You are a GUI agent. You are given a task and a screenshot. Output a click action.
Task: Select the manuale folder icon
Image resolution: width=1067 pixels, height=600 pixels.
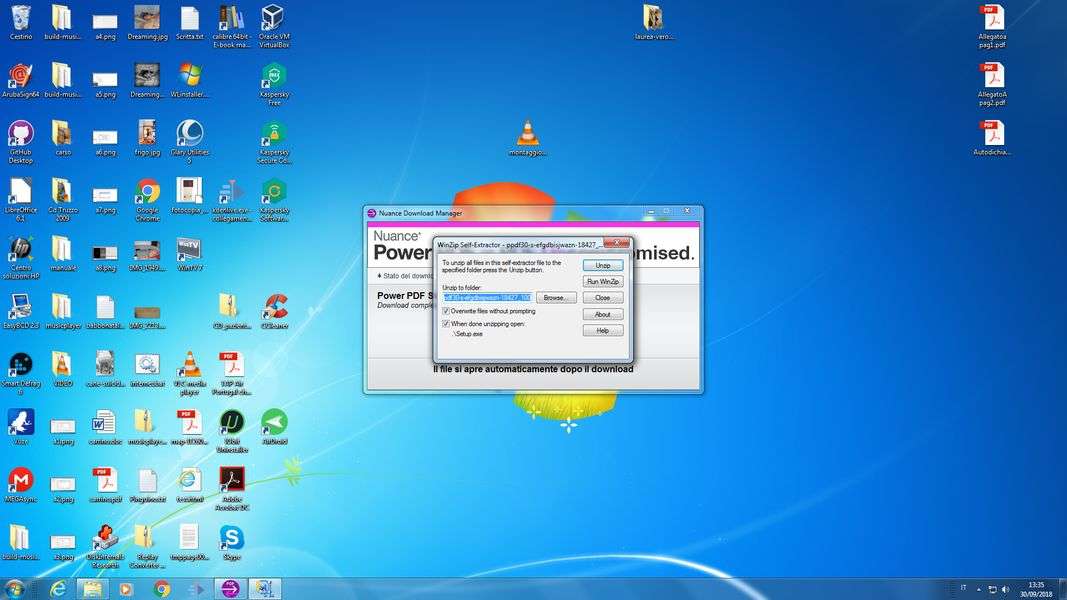(63, 254)
